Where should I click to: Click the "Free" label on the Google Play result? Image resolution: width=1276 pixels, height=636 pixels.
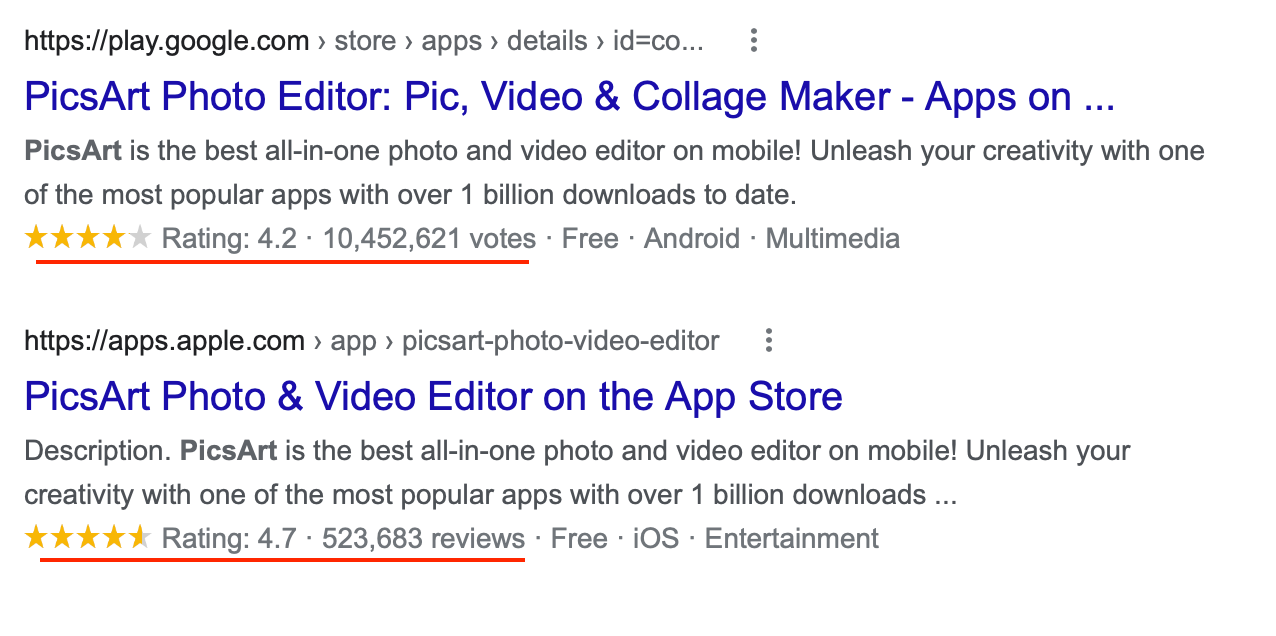(590, 239)
